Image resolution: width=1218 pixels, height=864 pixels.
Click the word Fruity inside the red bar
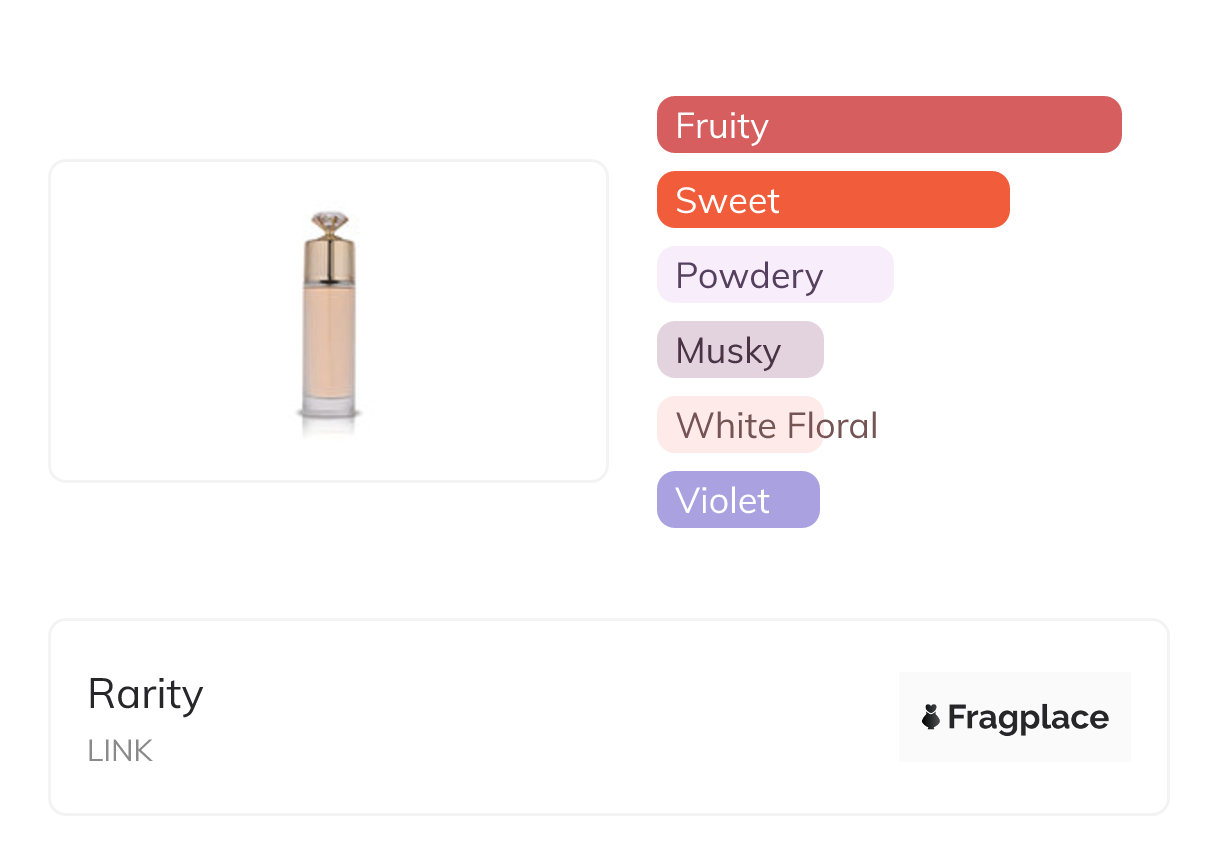tap(721, 126)
